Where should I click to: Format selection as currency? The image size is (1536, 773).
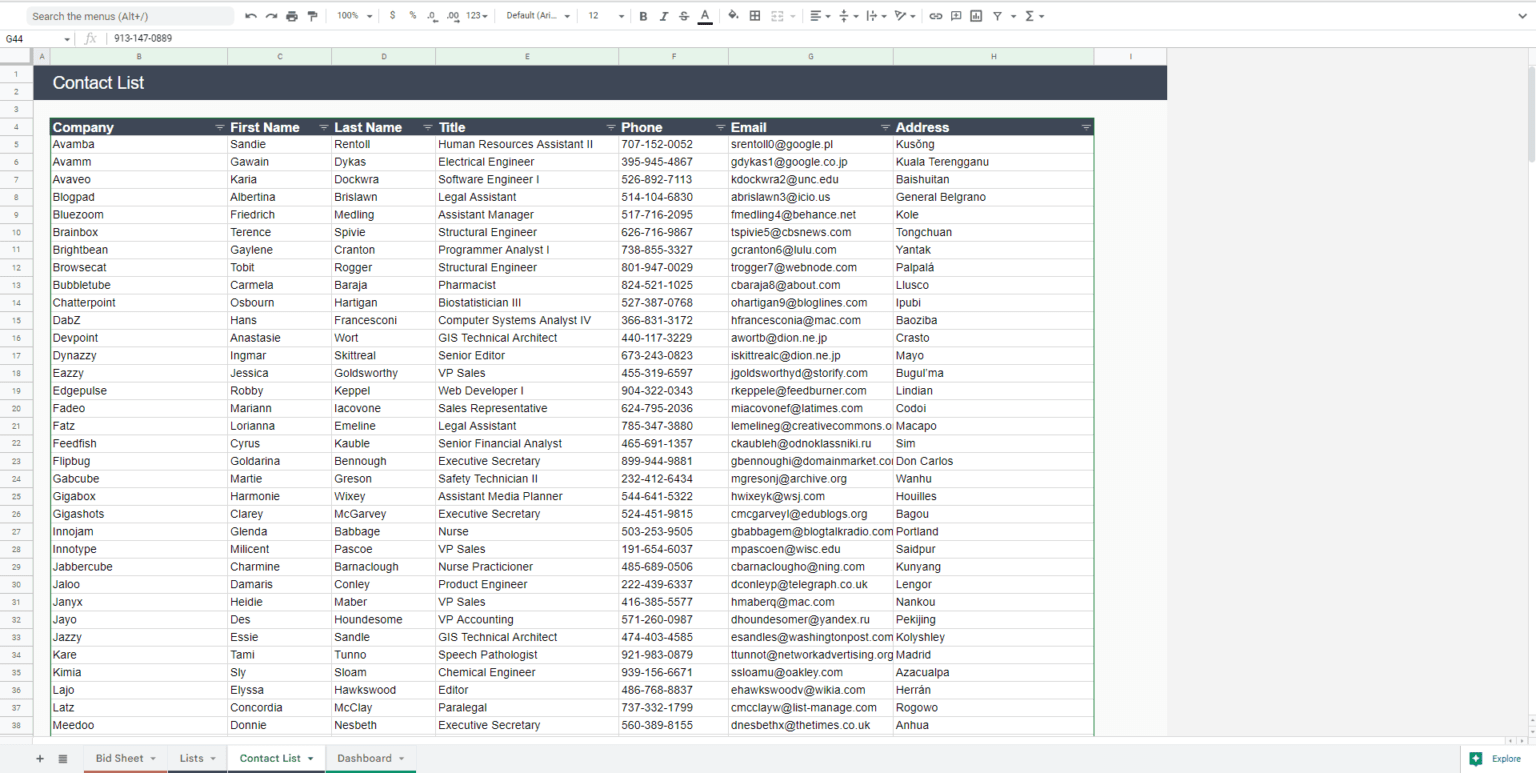pos(392,15)
